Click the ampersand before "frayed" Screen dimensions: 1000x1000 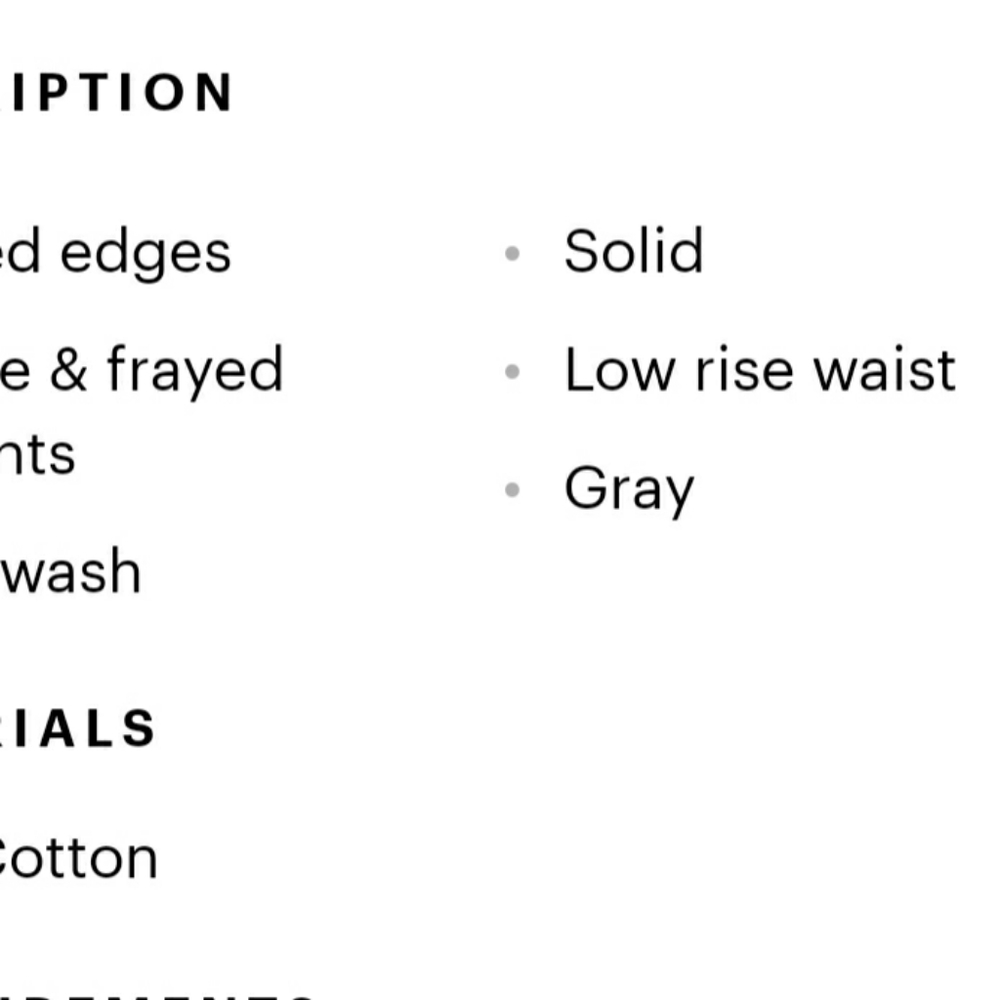pos(68,370)
